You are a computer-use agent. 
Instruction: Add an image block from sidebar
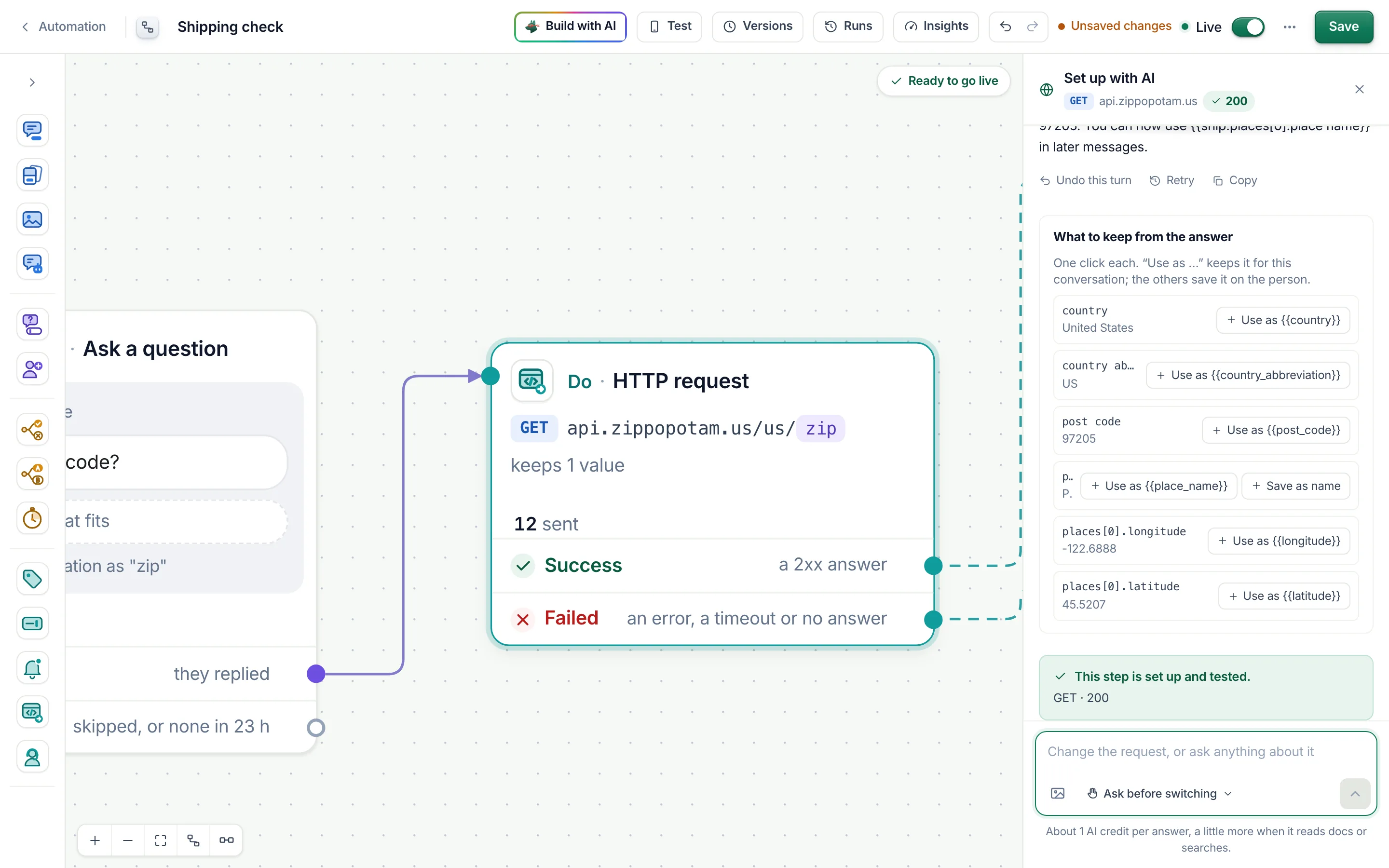coord(32,219)
